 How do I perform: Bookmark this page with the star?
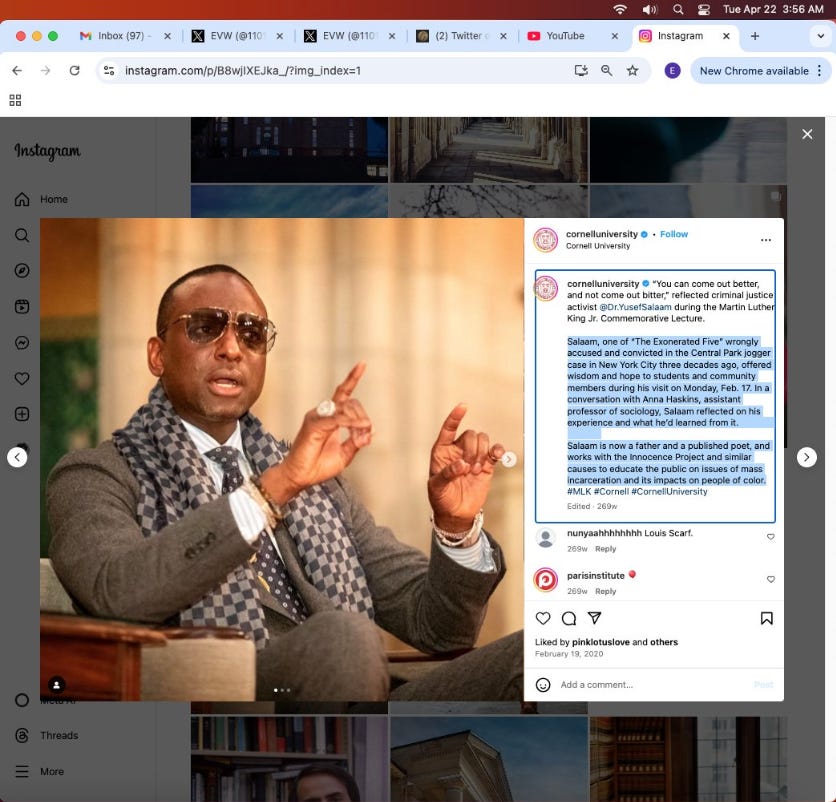point(632,71)
